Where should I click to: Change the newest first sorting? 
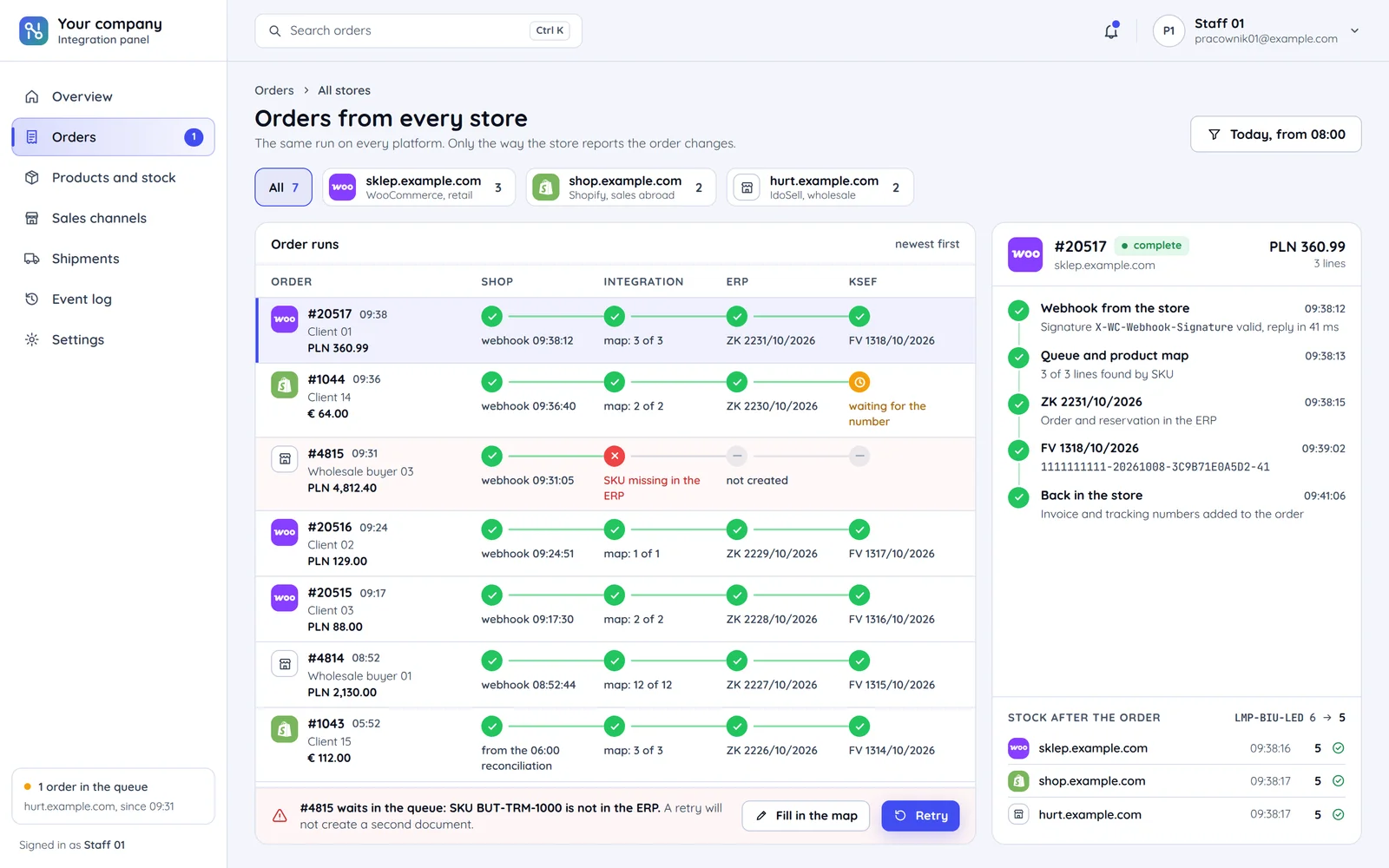coord(927,244)
